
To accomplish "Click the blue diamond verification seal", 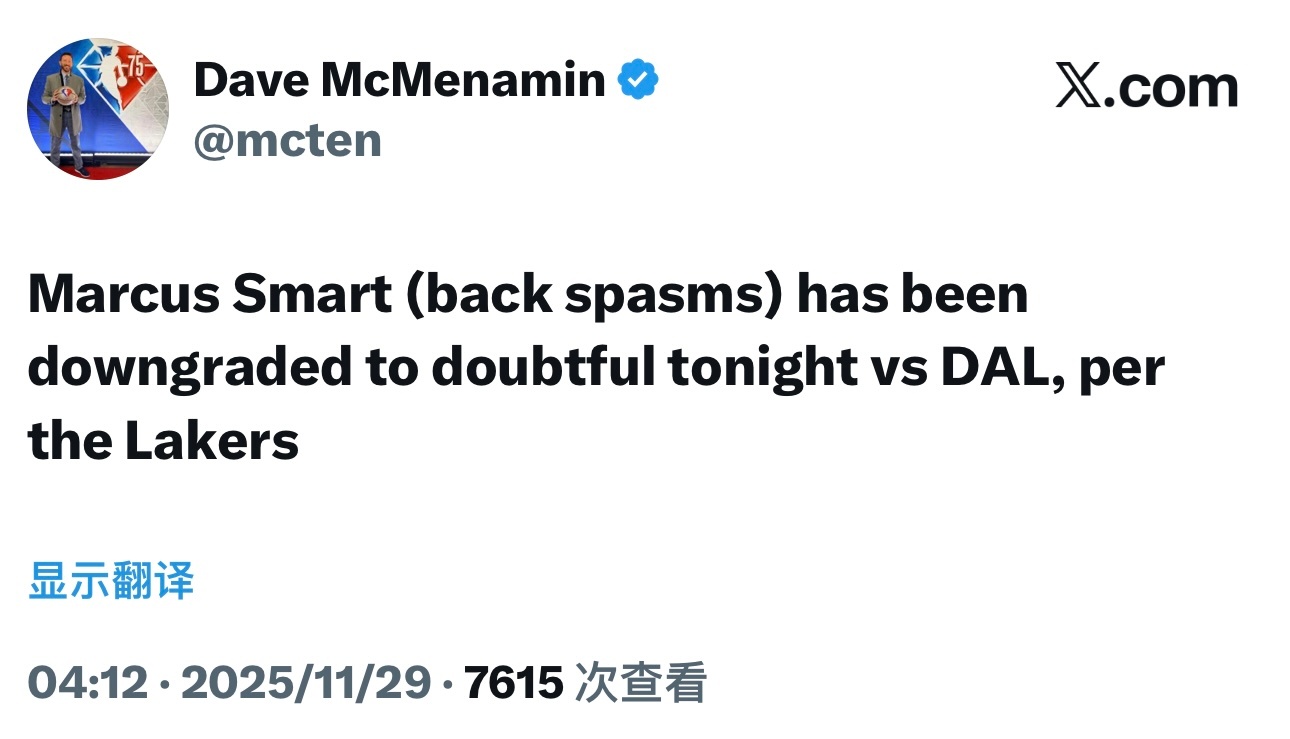I will [x=637, y=79].
